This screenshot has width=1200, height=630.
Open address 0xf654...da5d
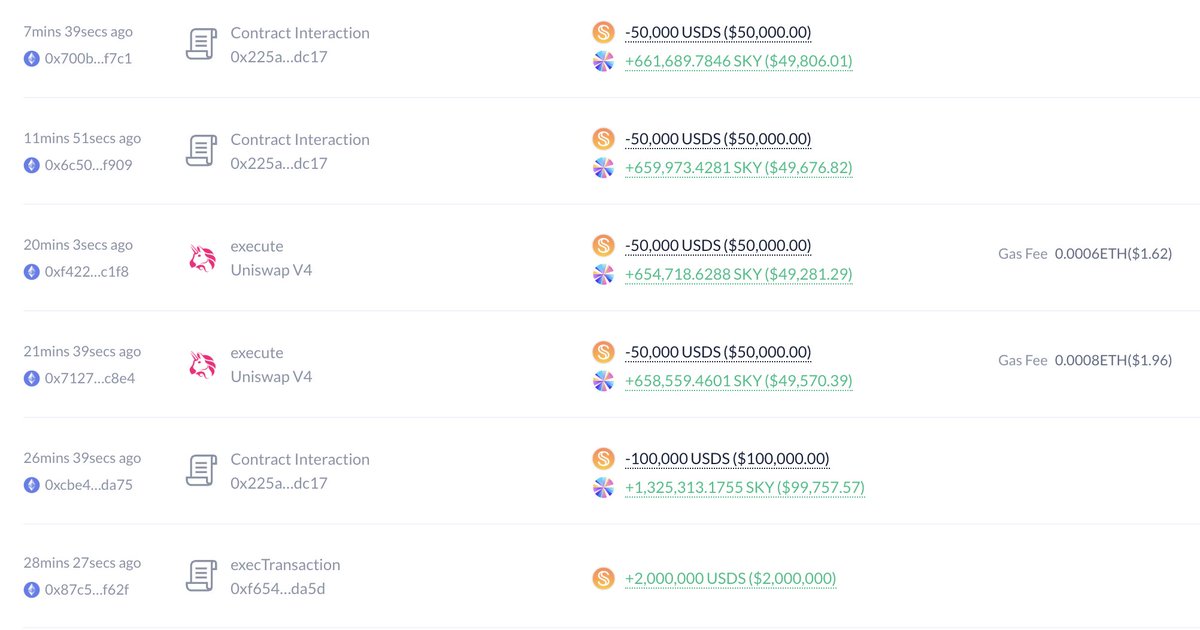coord(278,589)
